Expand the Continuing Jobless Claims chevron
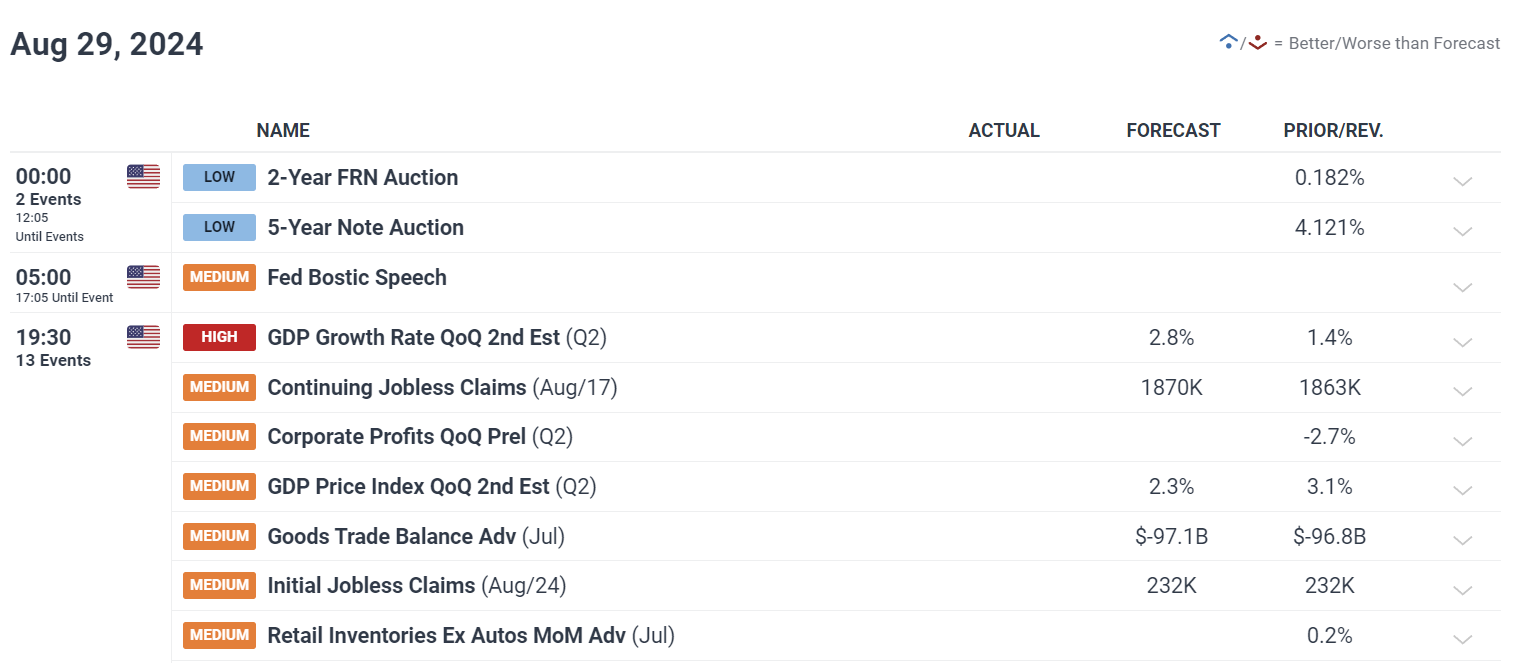Viewport: 1514px width, 663px height. [x=1463, y=391]
